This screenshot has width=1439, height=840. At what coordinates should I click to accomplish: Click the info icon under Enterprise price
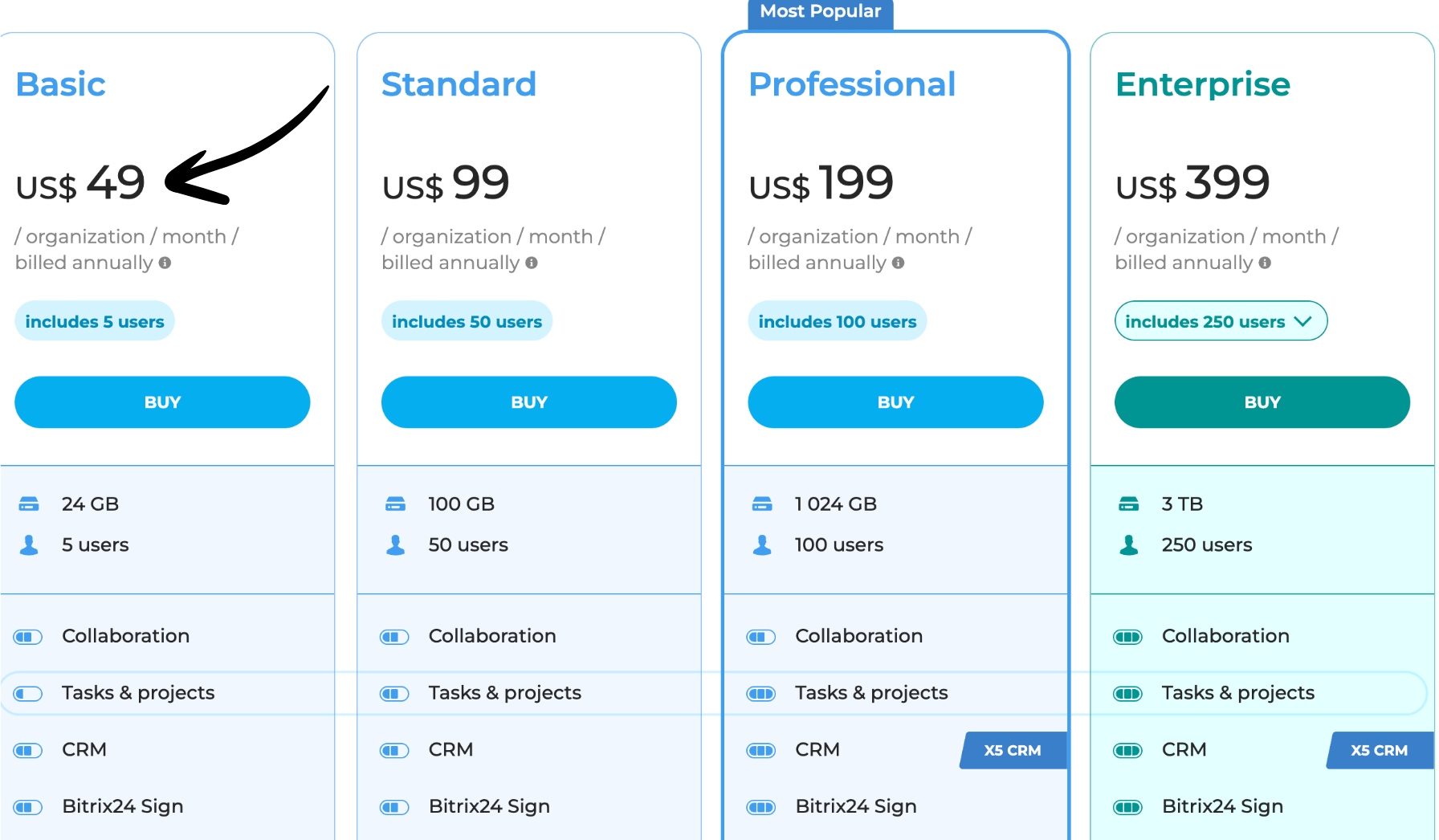click(1265, 263)
